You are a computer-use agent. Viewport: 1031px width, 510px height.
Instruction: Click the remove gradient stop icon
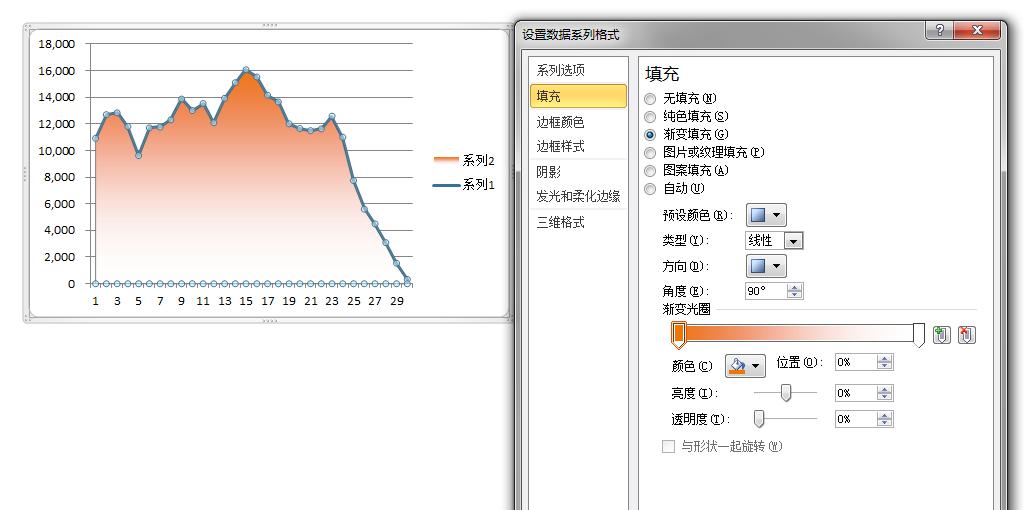966,335
